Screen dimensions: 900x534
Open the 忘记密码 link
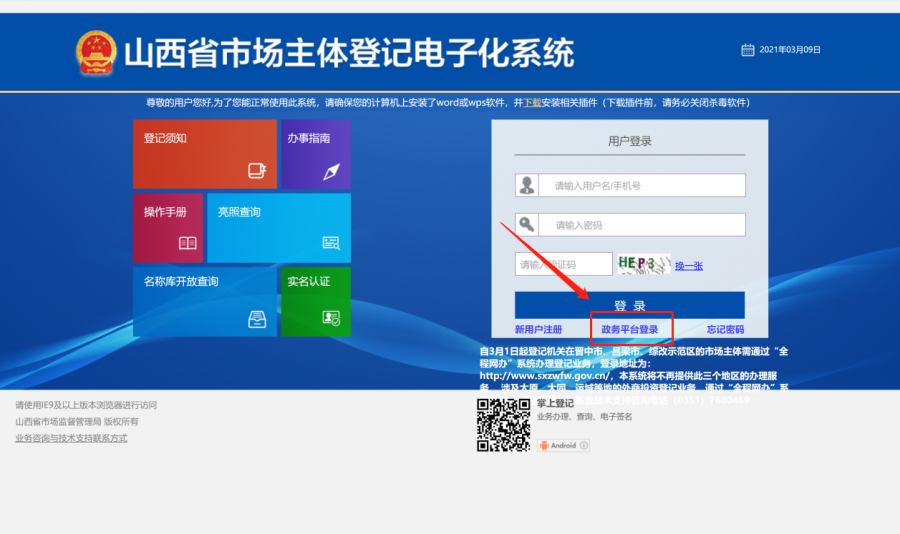726,329
